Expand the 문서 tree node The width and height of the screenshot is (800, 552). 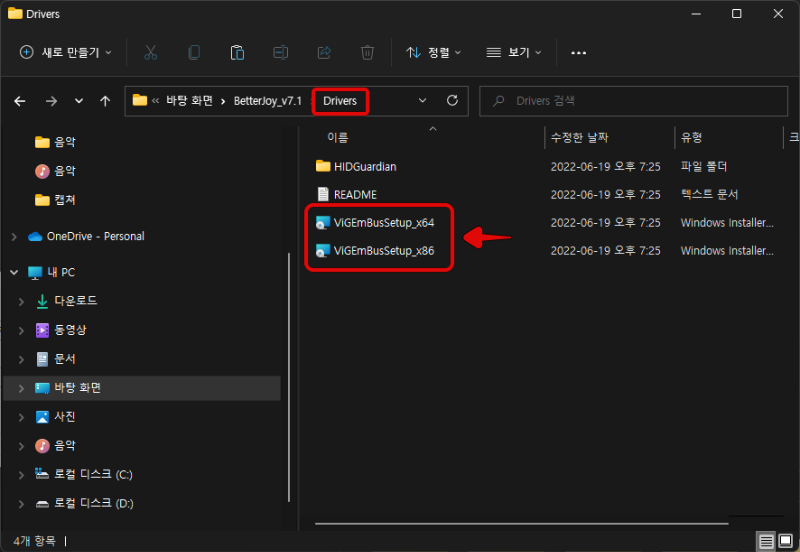click(21, 360)
